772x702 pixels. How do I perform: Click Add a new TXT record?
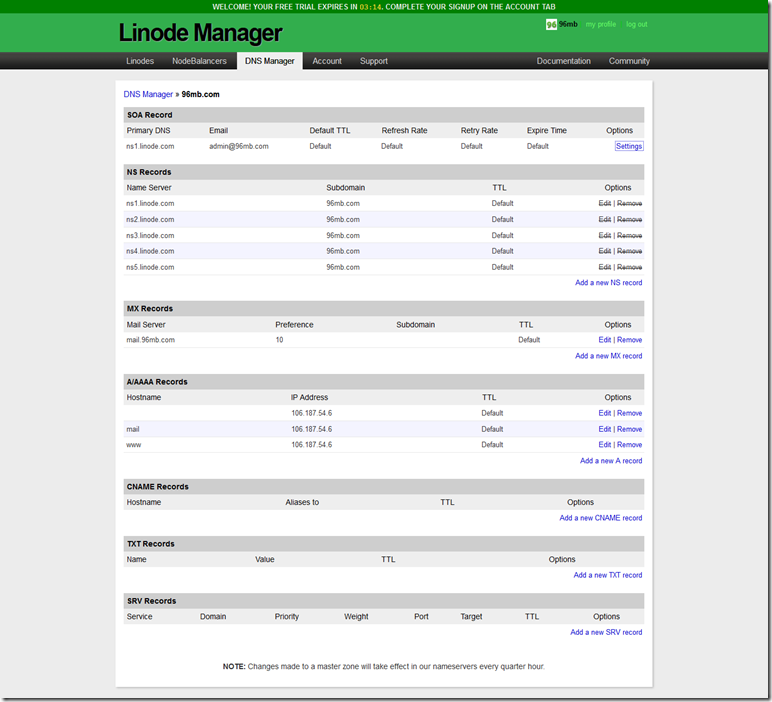coord(608,575)
